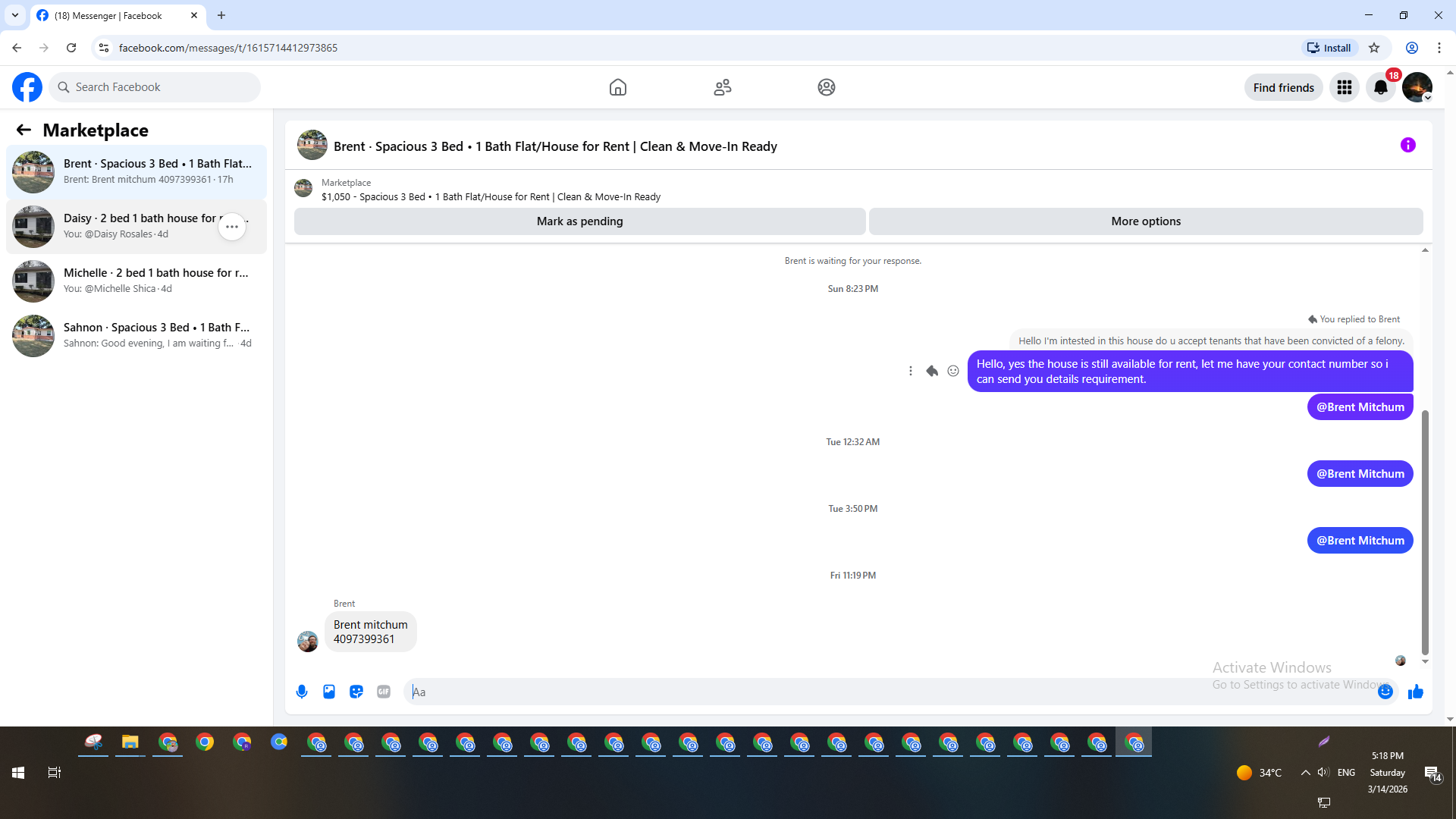1456x819 pixels.
Task: Open options menu for Daisy conversation
Action: pyautogui.click(x=232, y=227)
